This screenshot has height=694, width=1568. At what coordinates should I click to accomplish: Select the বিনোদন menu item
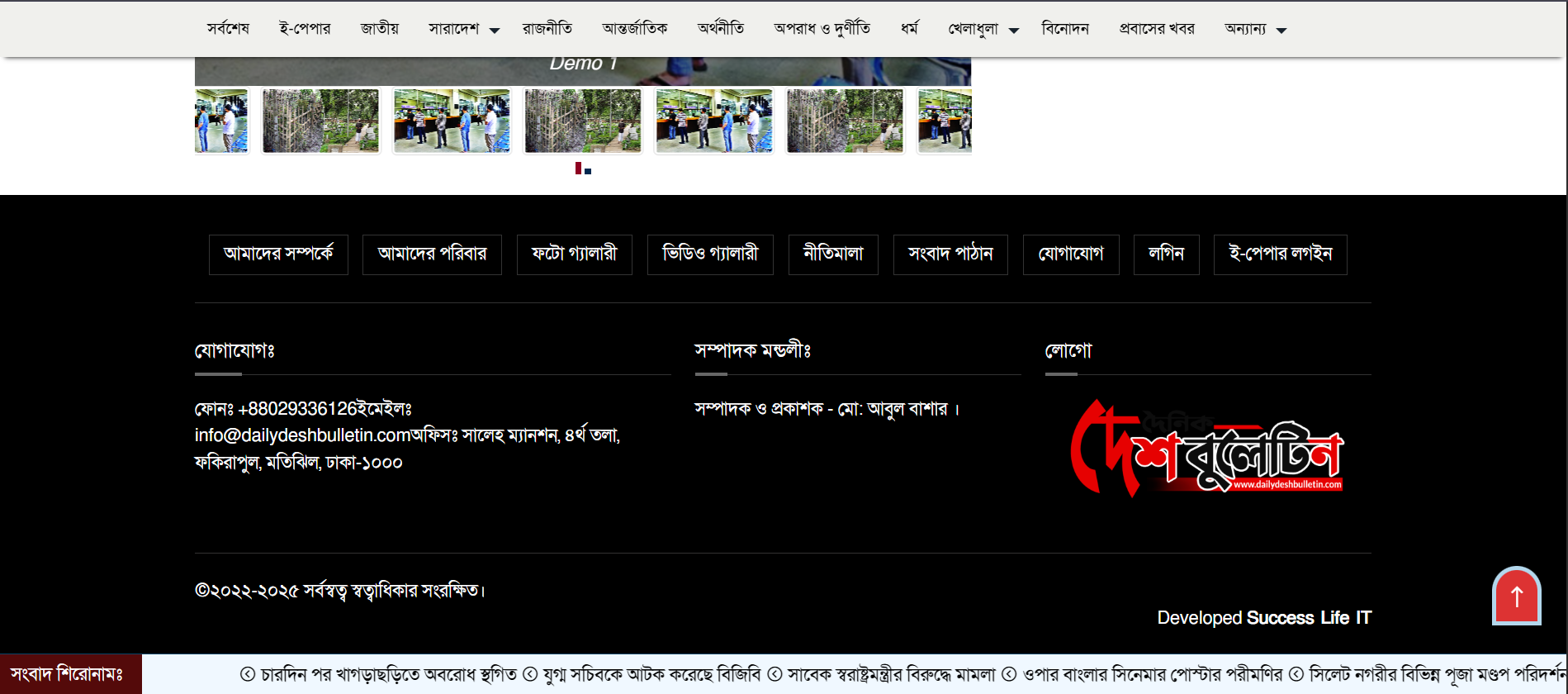point(1064,29)
